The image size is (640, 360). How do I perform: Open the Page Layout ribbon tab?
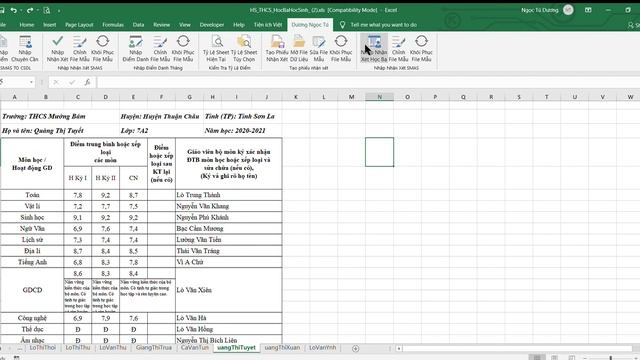[79, 25]
